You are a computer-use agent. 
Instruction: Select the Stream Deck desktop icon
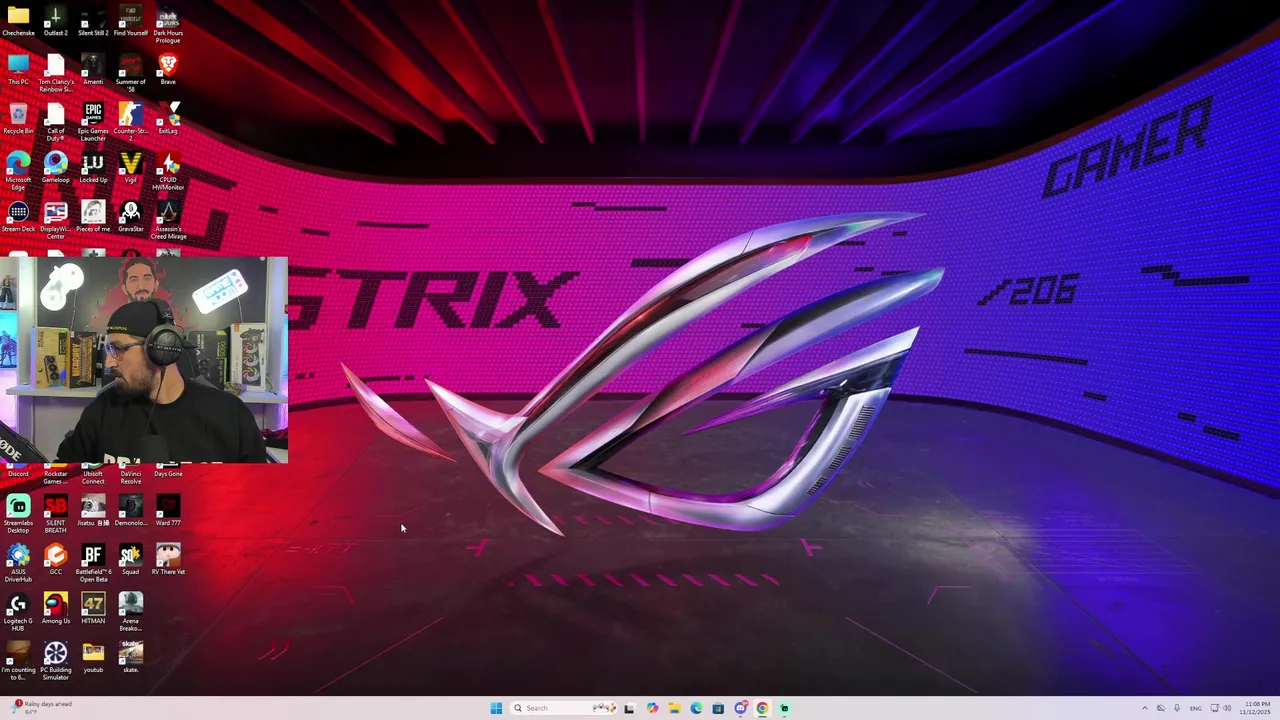(18, 217)
